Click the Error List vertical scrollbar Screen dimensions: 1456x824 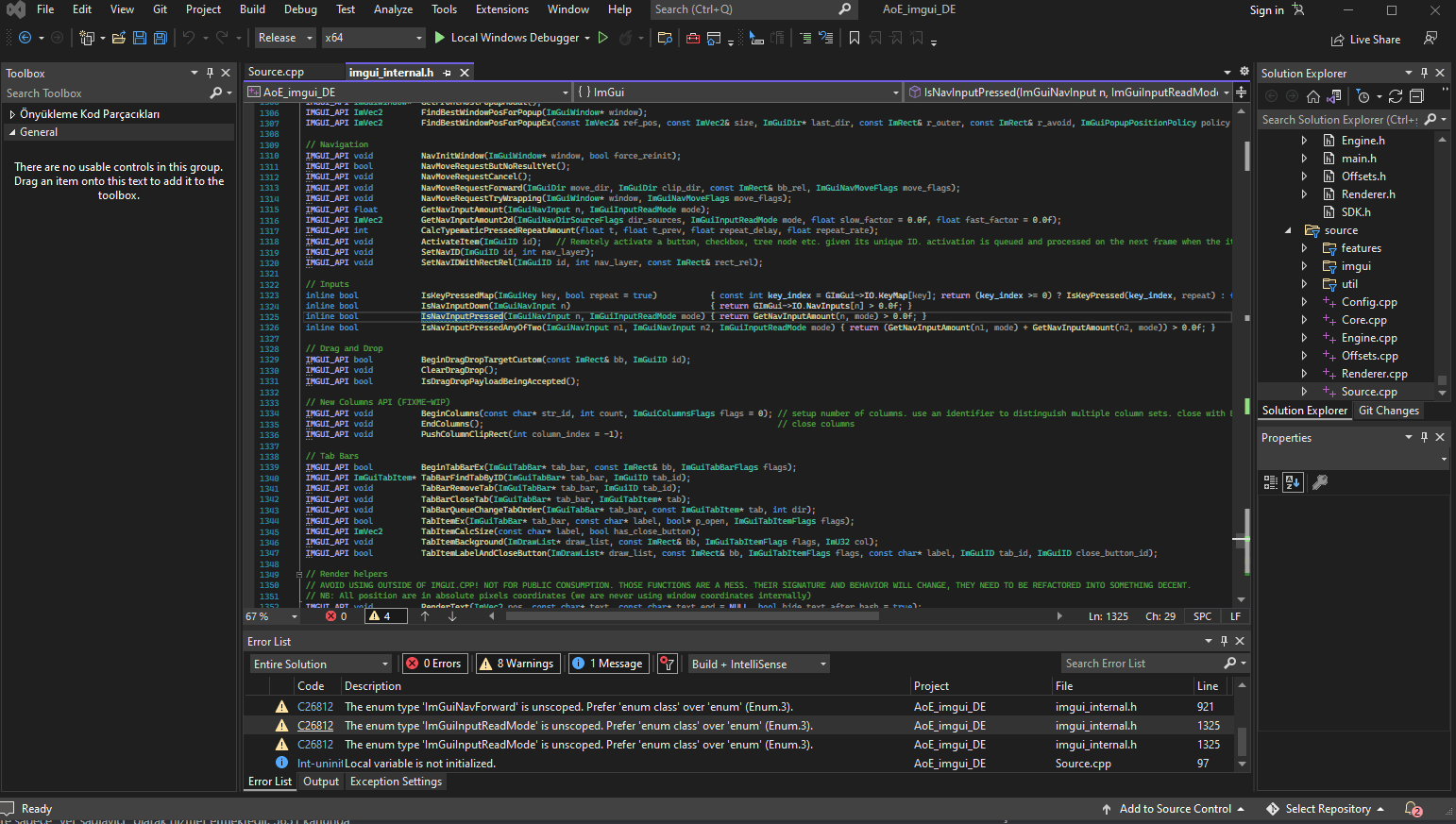[x=1242, y=741]
